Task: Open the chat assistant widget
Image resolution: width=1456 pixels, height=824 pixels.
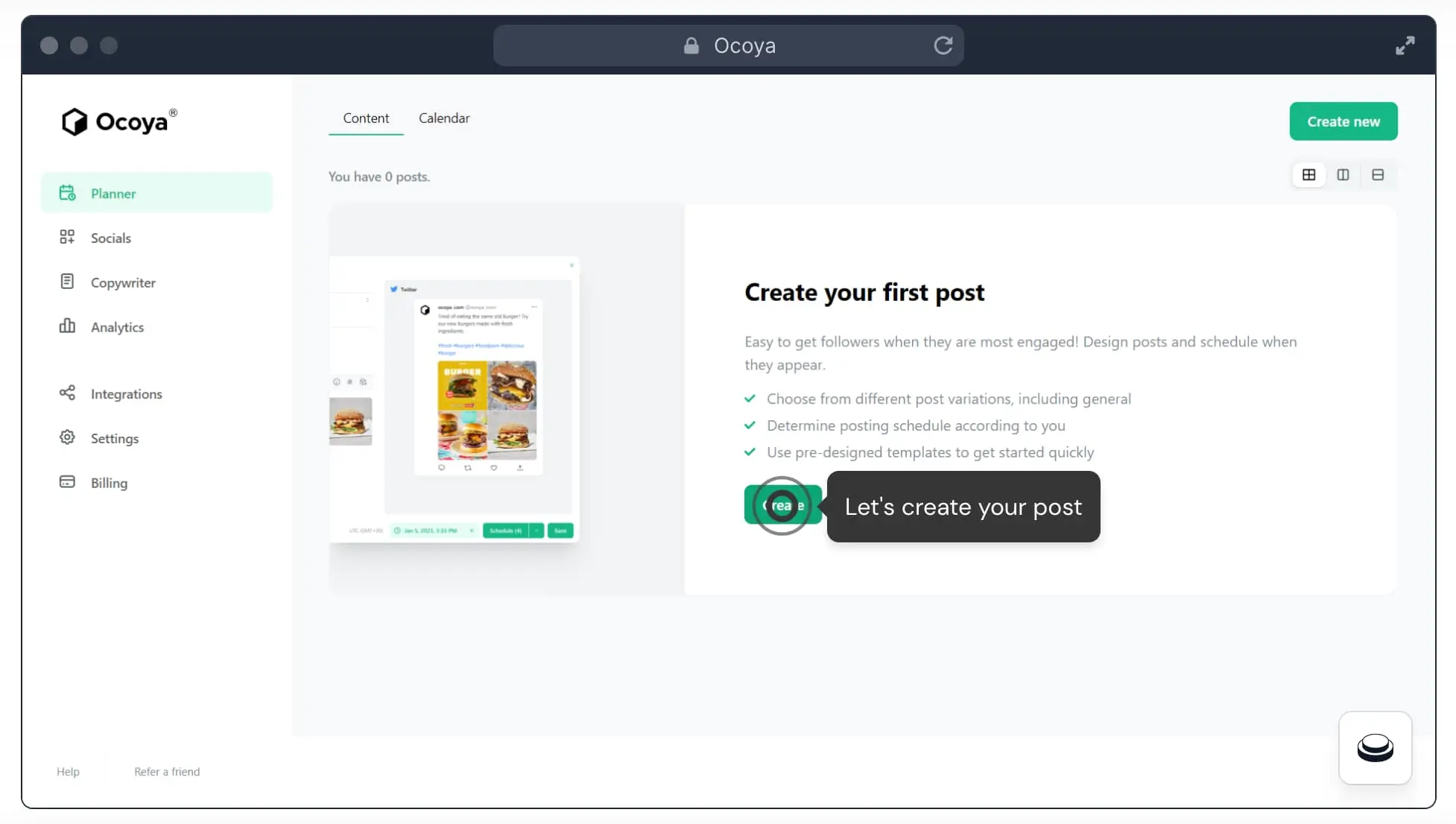Action: pos(1375,748)
